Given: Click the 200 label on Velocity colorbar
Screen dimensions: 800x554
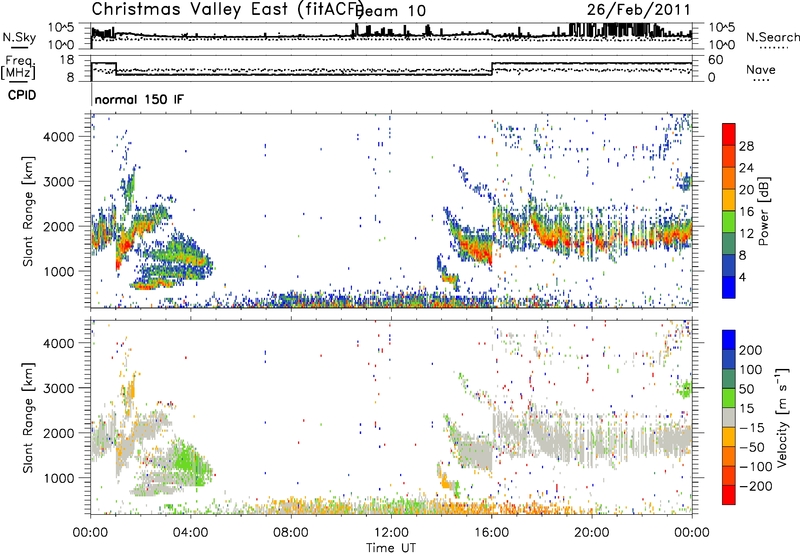Looking at the screenshot, I should (x=751, y=350).
